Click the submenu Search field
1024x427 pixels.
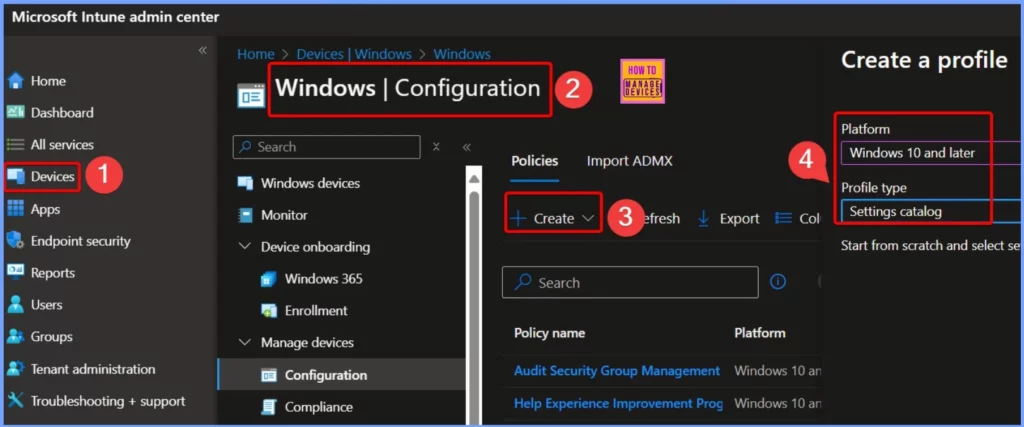pyautogui.click(x=327, y=147)
